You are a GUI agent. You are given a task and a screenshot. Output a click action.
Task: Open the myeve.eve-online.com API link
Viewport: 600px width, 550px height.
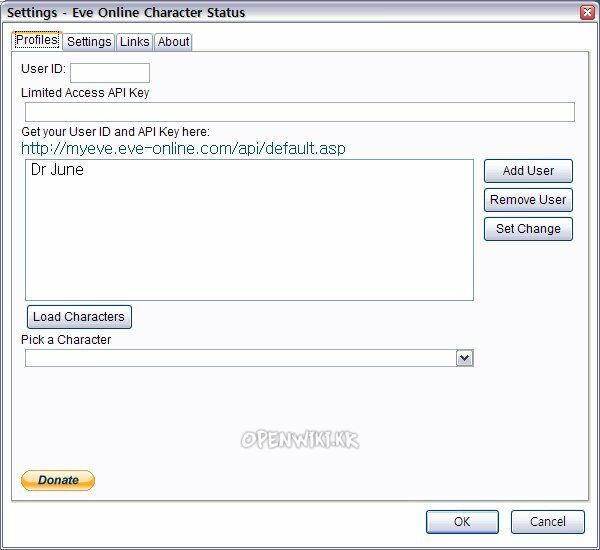coord(183,149)
